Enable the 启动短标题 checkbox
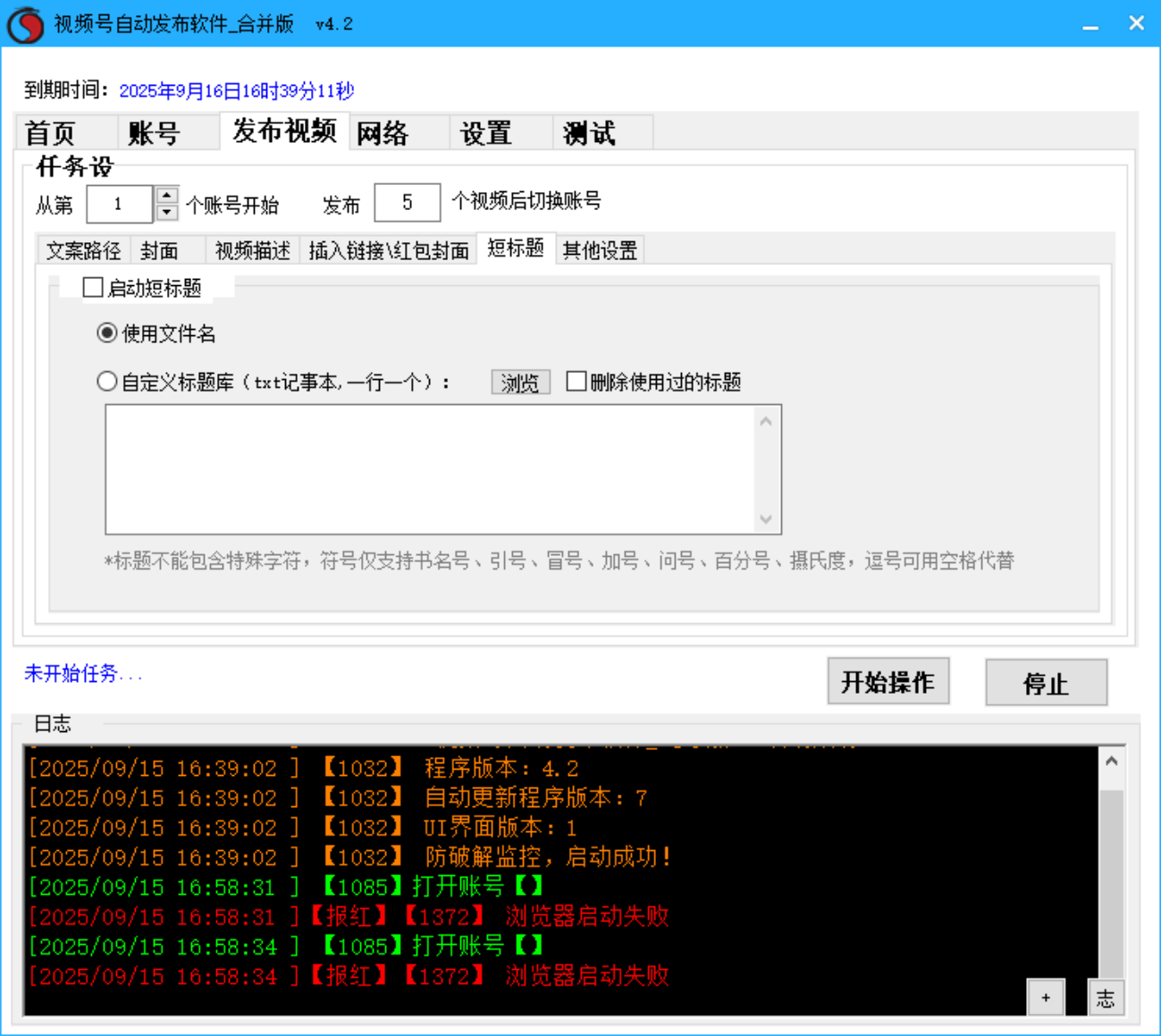Viewport: 1161px width, 1036px height. click(94, 288)
